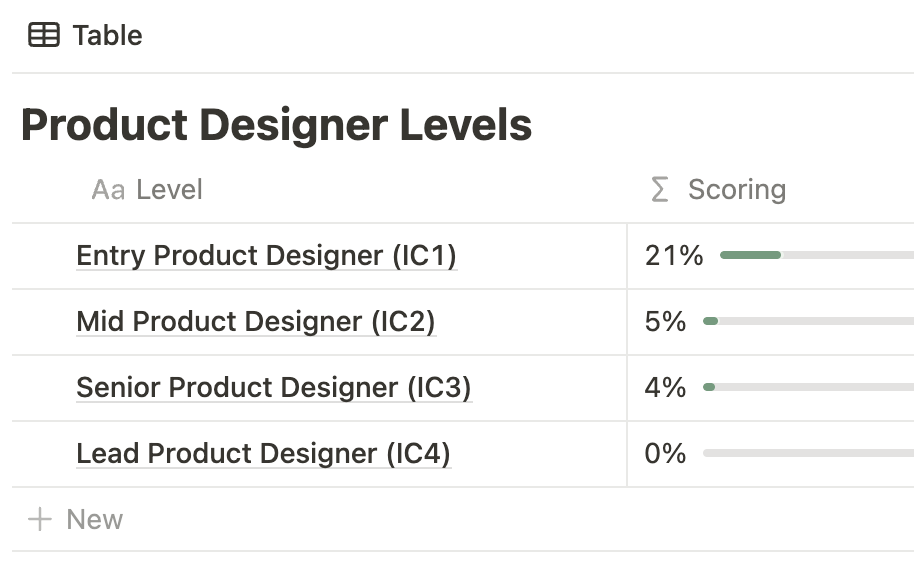This screenshot has width=914, height=568.
Task: Click the plus icon to add row
Action: click(x=40, y=520)
